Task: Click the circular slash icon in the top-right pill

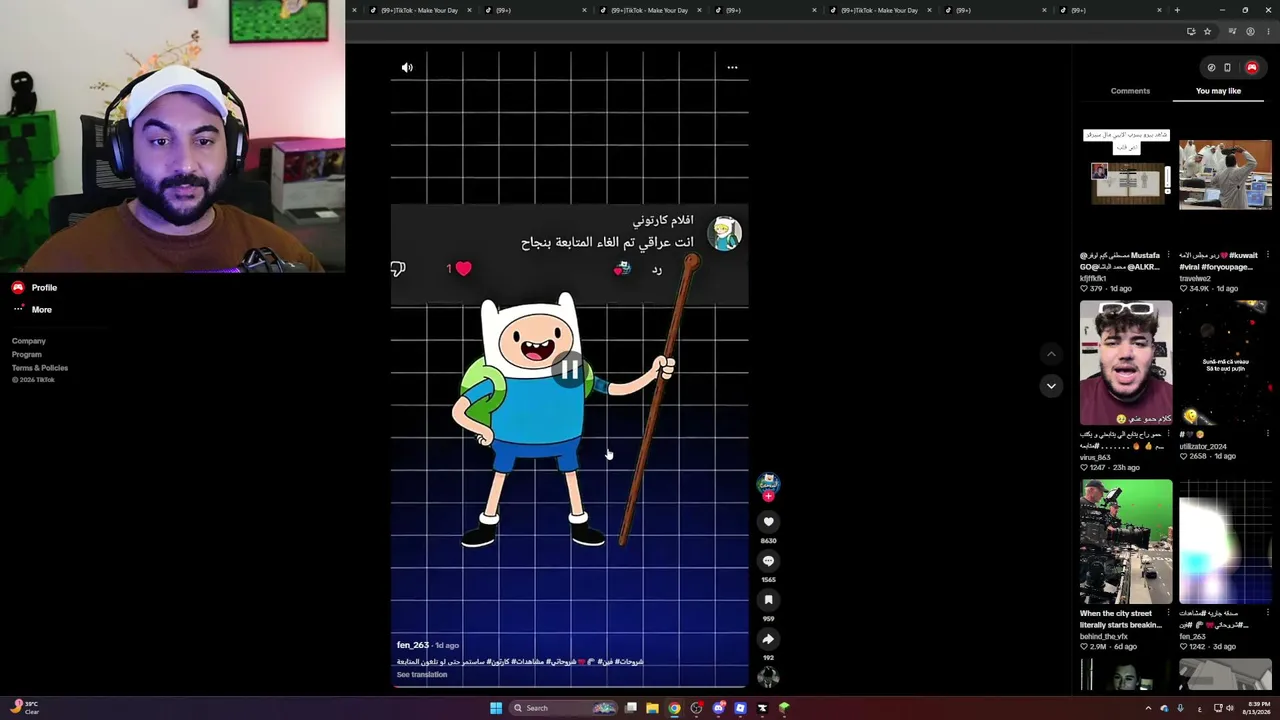Action: [1211, 68]
